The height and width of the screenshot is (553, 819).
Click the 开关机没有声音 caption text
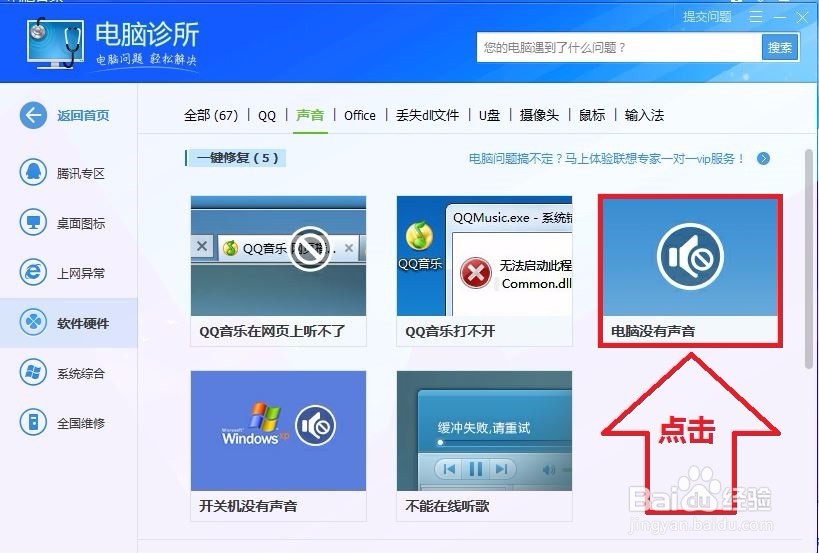coord(248,506)
